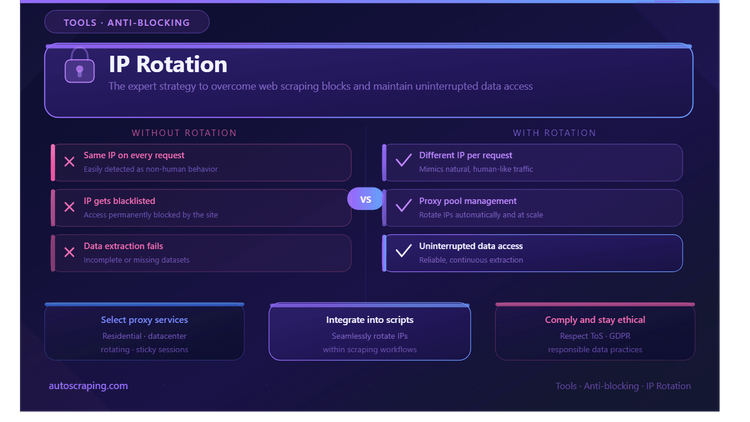Image resolution: width=750 pixels, height=422 pixels.
Task: Select 'Uninterrupted data access' text
Action: pyautogui.click(x=471, y=246)
